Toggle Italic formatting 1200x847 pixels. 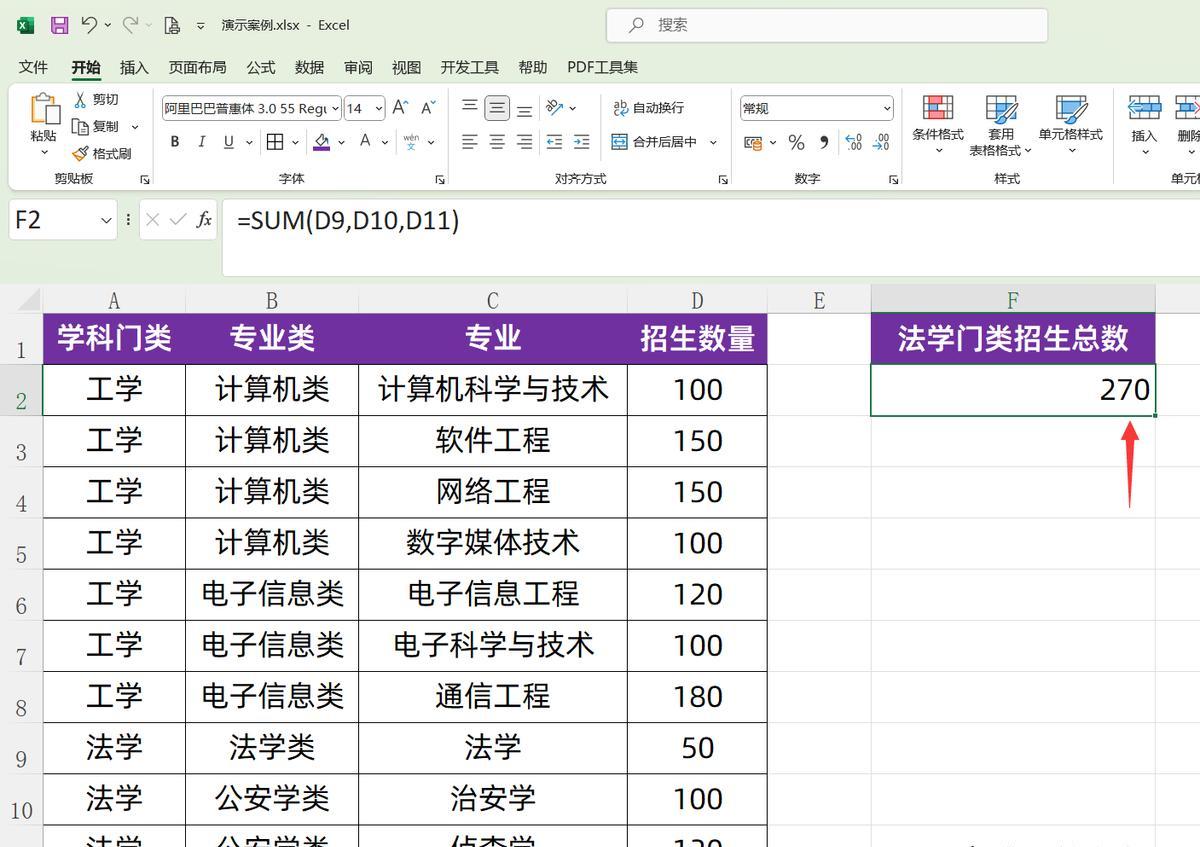coord(202,142)
